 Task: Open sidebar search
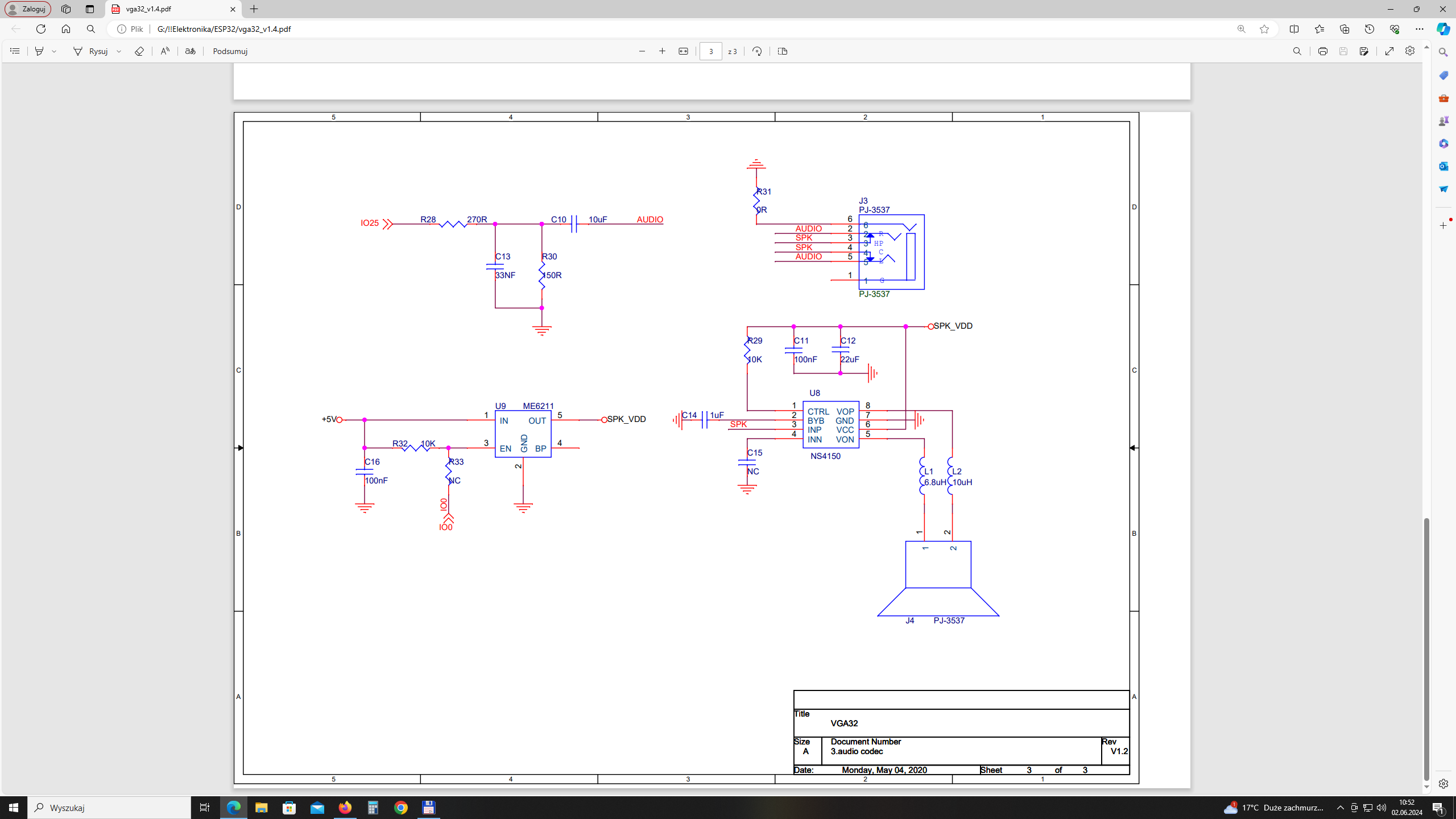[x=1443, y=52]
